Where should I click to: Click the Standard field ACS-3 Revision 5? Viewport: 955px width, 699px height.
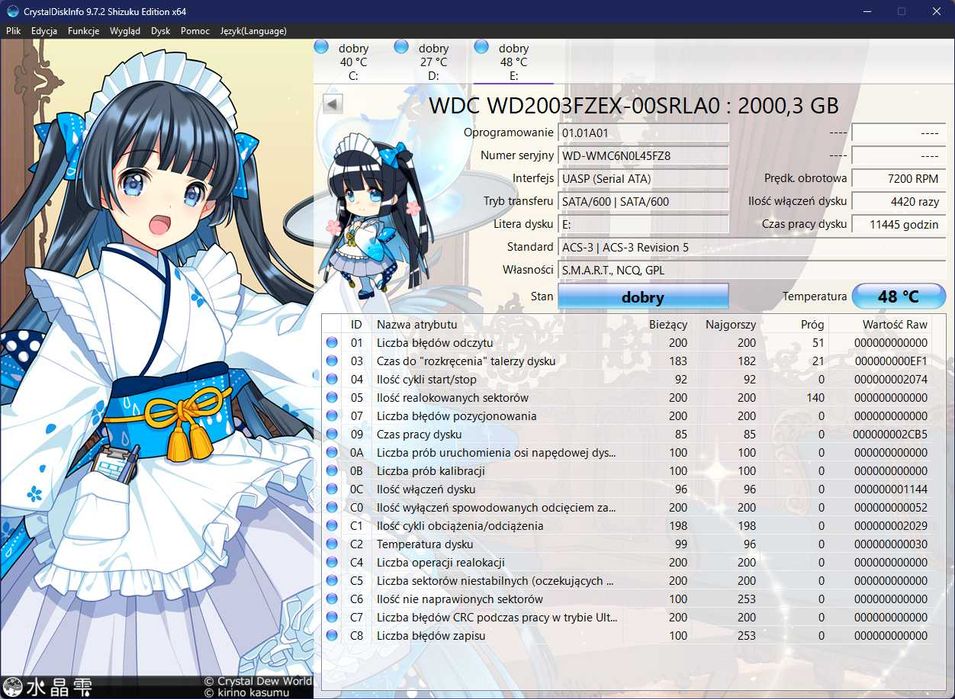pyautogui.click(x=752, y=247)
